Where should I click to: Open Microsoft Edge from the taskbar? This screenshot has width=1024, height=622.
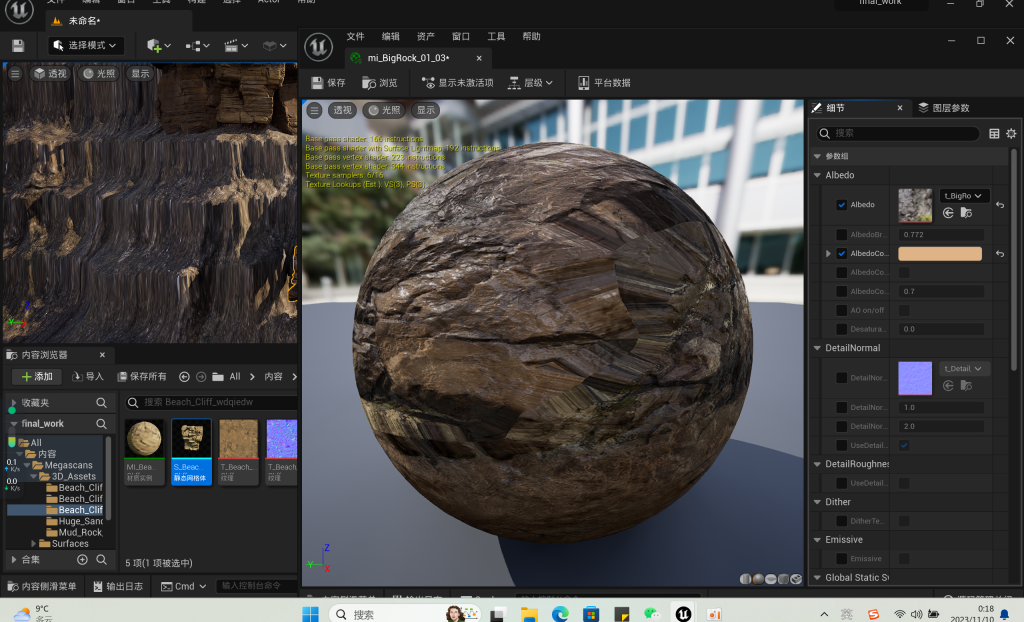tap(560, 614)
